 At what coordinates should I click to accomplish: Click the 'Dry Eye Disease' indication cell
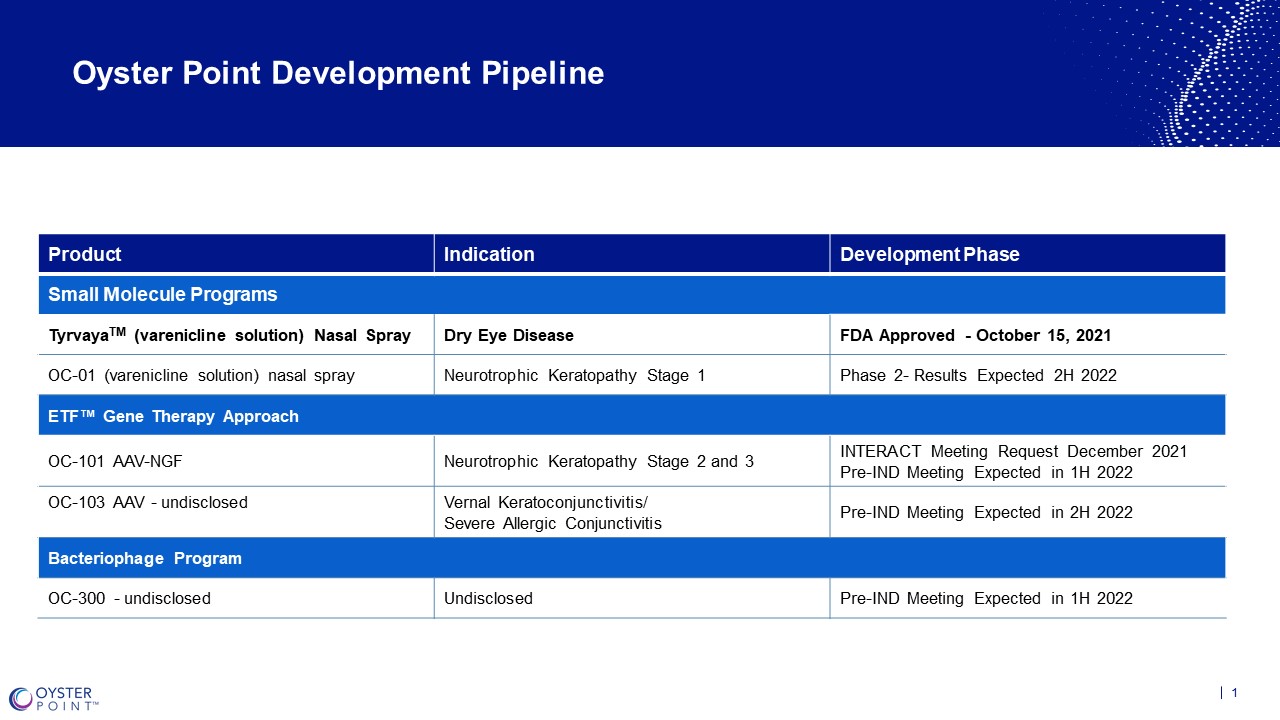509,335
